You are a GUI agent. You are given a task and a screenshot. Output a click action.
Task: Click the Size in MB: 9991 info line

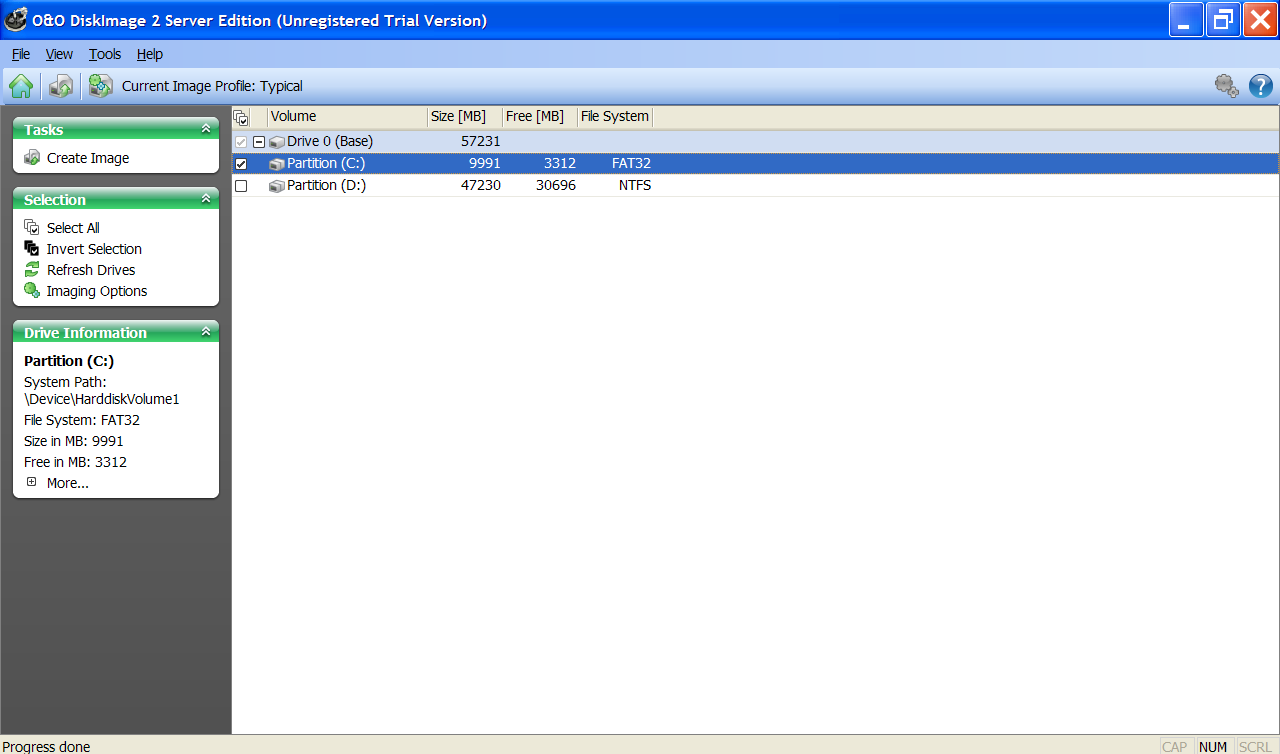[74, 441]
